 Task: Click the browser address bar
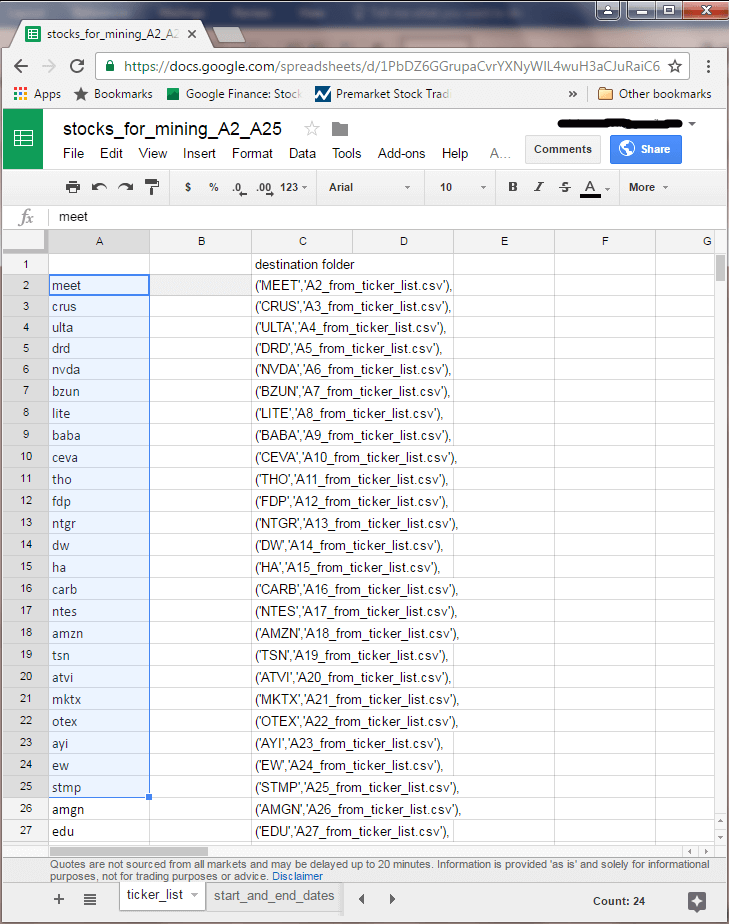tap(391, 66)
